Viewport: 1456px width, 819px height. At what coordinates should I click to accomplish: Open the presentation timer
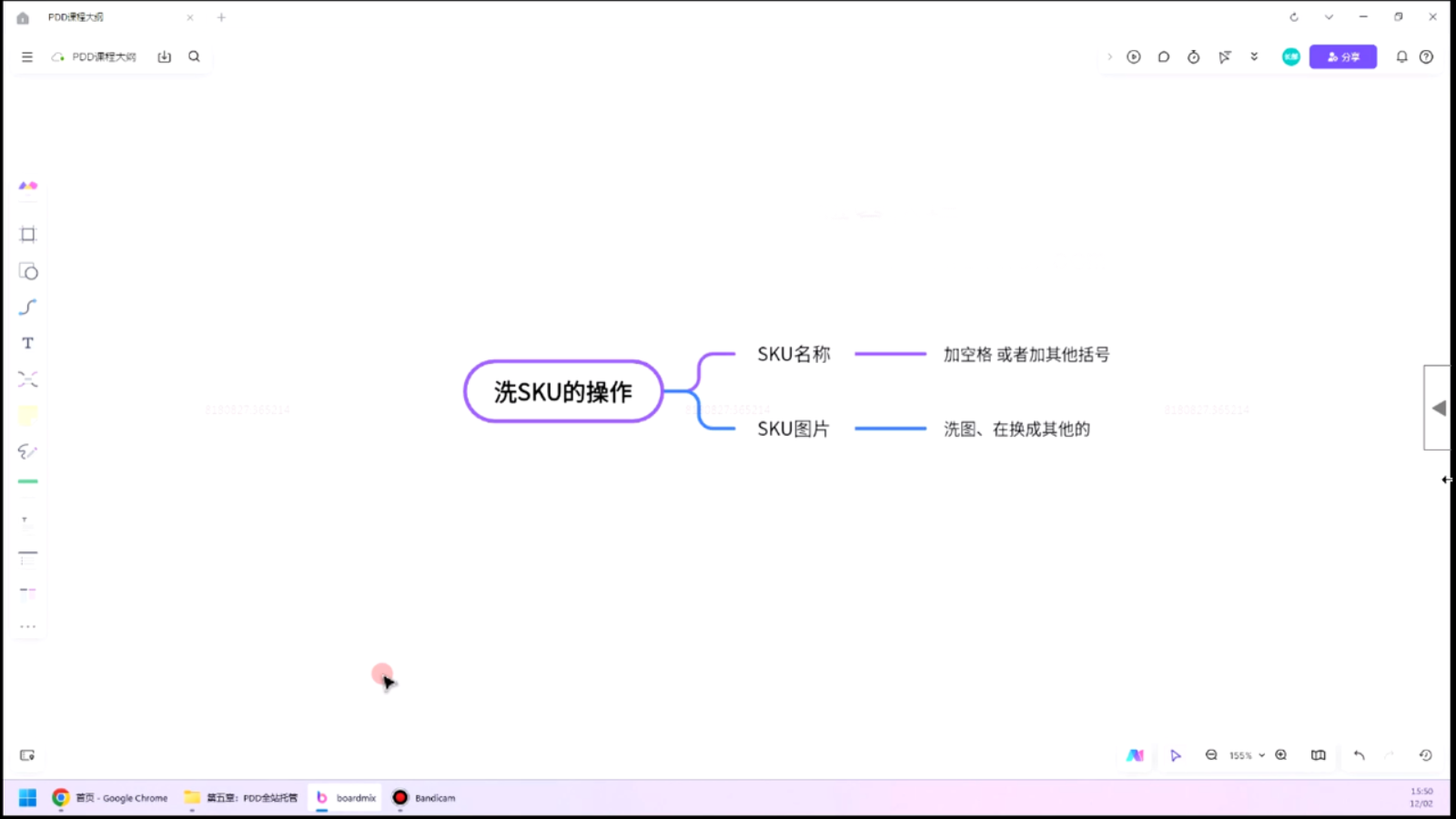[x=1193, y=56]
